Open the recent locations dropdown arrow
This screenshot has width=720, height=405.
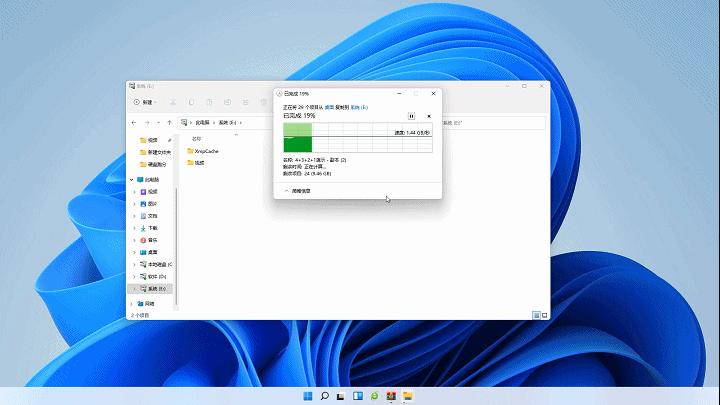click(158, 123)
